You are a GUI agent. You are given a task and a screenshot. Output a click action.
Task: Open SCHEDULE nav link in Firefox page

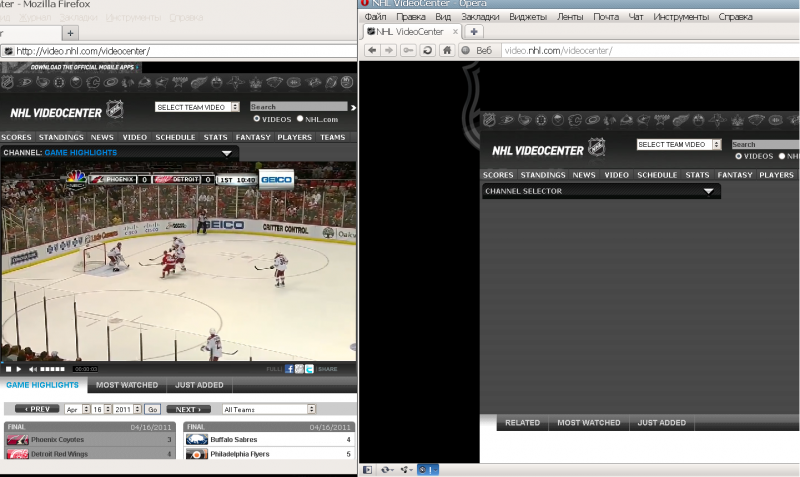[175, 137]
